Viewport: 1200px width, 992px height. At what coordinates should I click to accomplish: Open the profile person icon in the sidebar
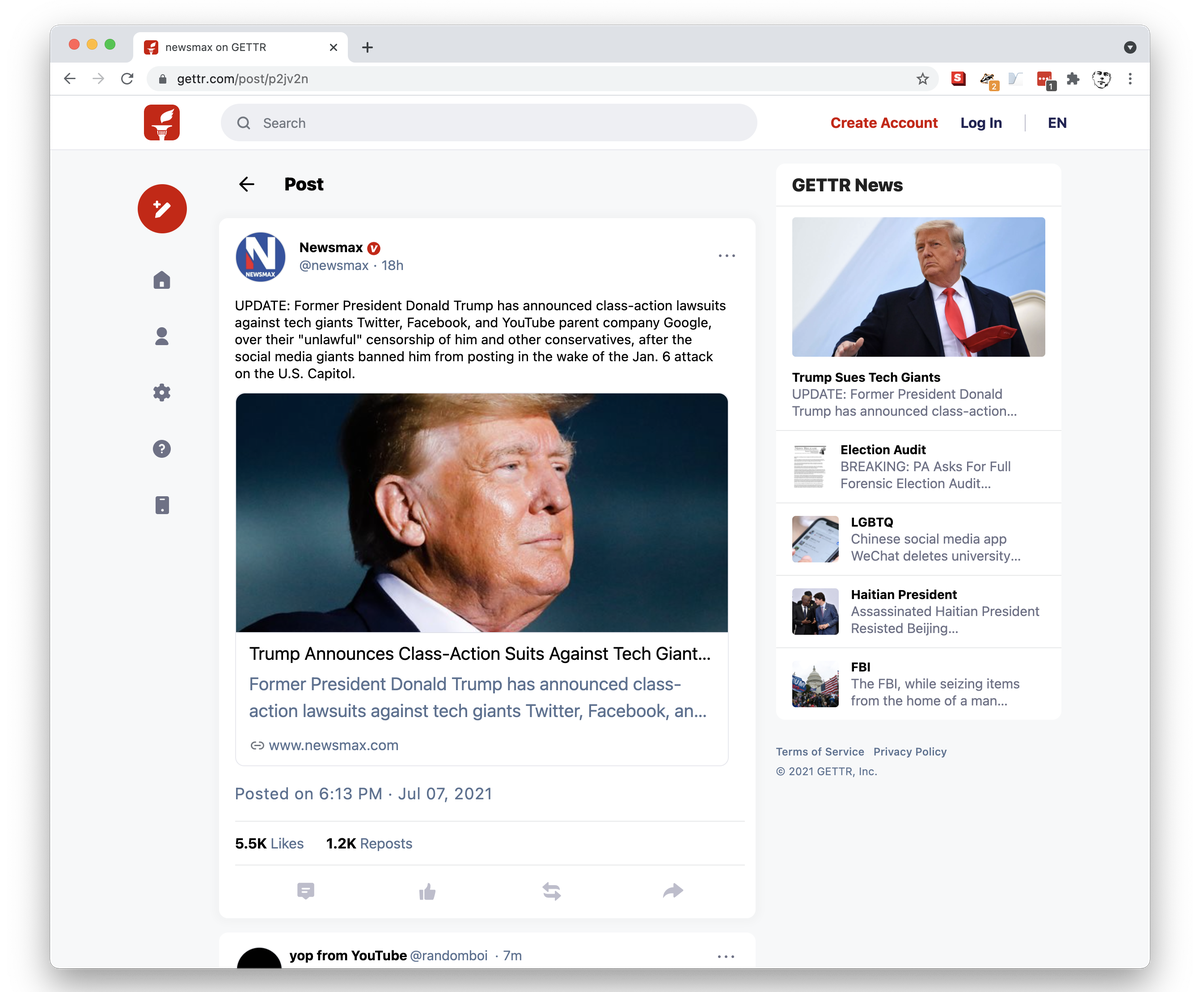[x=162, y=337]
